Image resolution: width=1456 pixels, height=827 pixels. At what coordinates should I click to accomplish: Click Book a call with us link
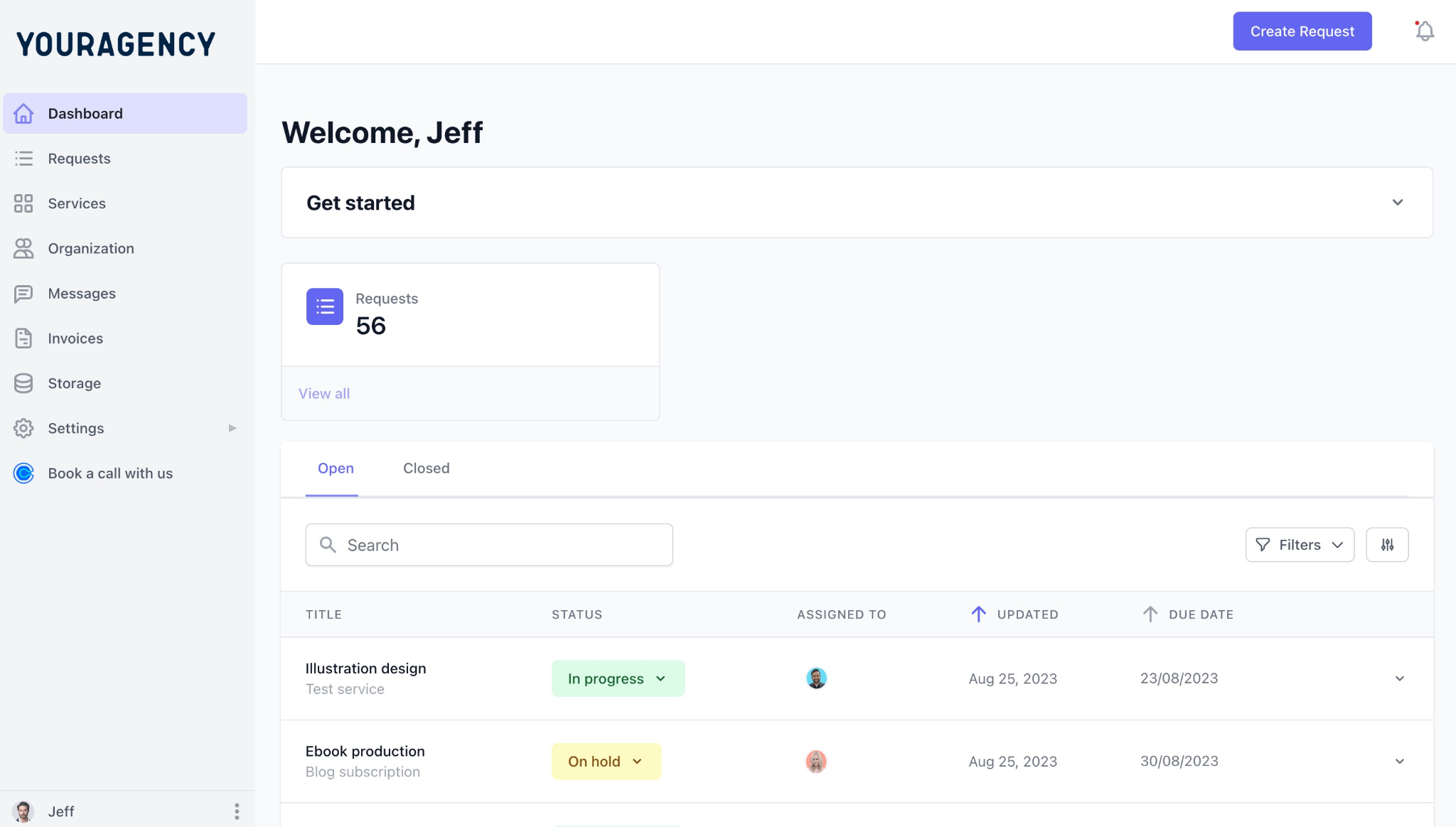[110, 474]
